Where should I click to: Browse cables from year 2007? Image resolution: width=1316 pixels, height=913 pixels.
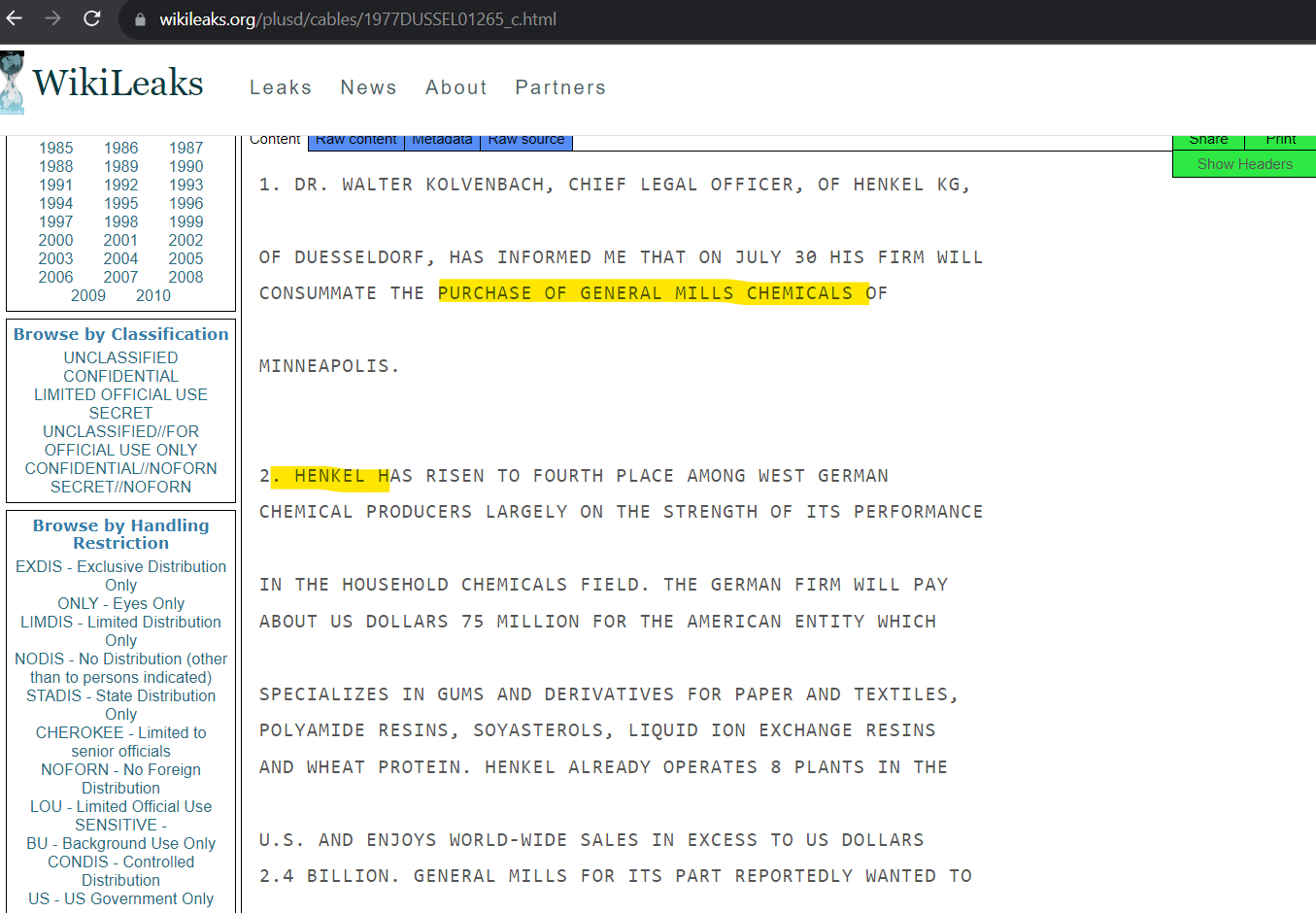(121, 277)
